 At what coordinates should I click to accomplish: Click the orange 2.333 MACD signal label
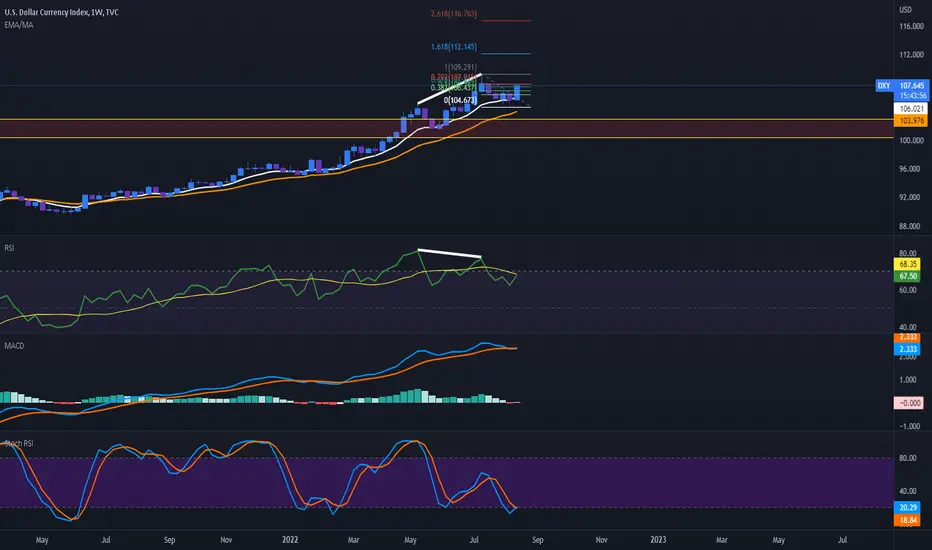coord(907,337)
